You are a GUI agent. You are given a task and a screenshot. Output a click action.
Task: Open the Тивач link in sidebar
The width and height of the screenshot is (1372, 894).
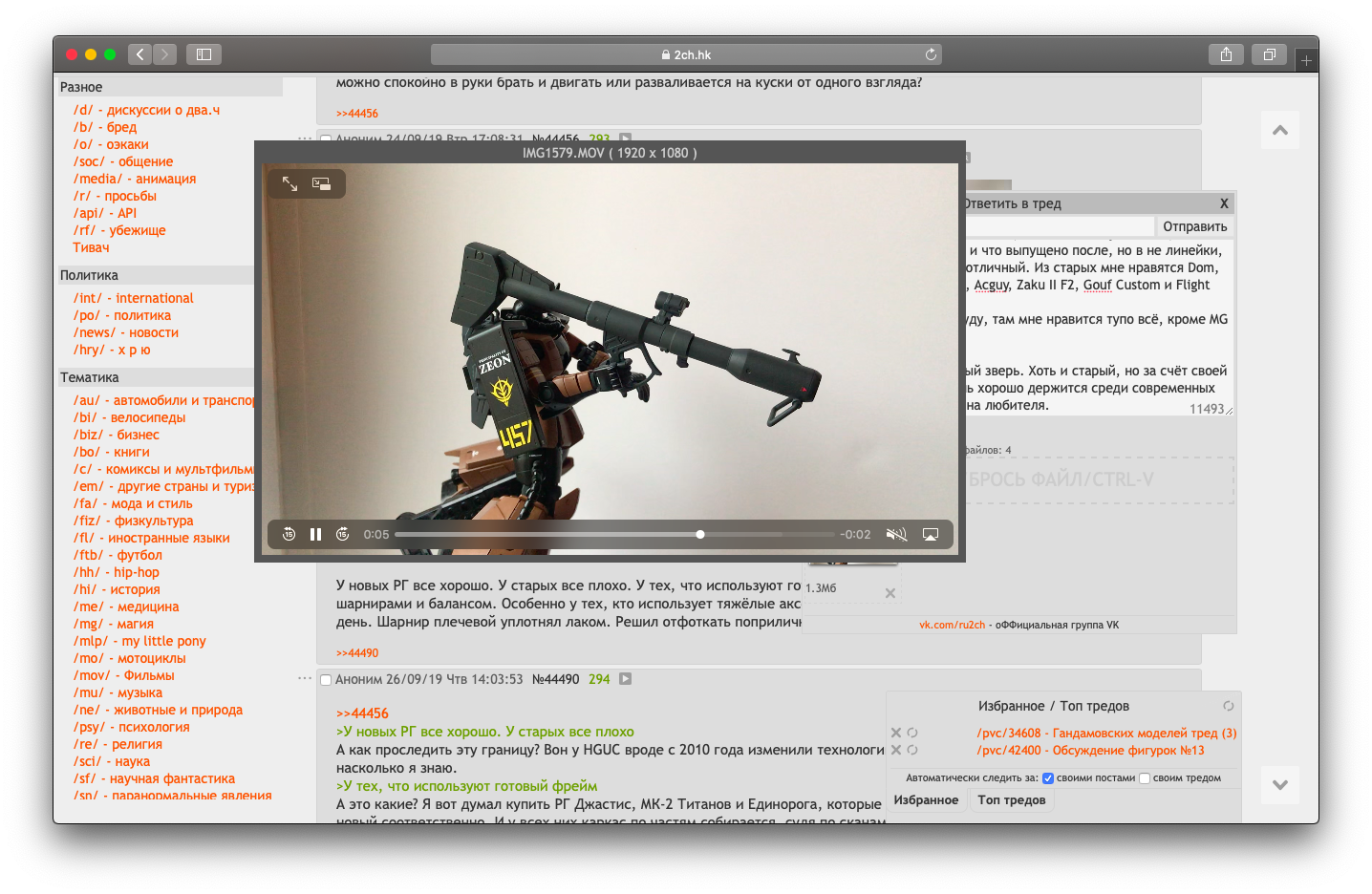coord(91,247)
